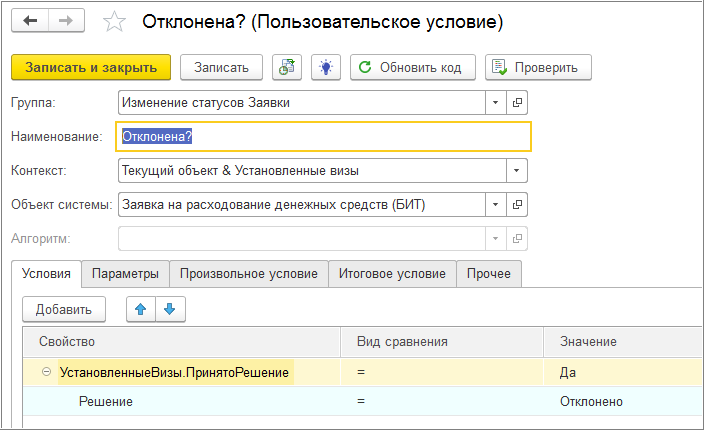The height and width of the screenshot is (430, 704).
Task: Click the Обновить код button
Action: (x=411, y=67)
